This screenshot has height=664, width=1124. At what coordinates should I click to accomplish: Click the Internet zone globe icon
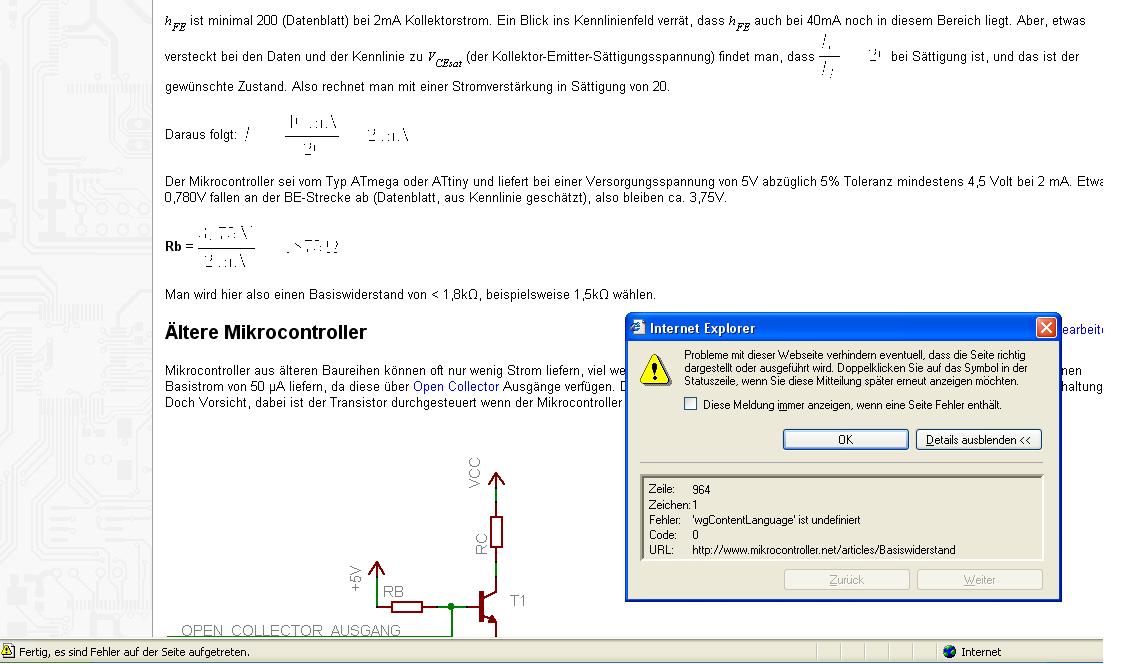point(950,651)
